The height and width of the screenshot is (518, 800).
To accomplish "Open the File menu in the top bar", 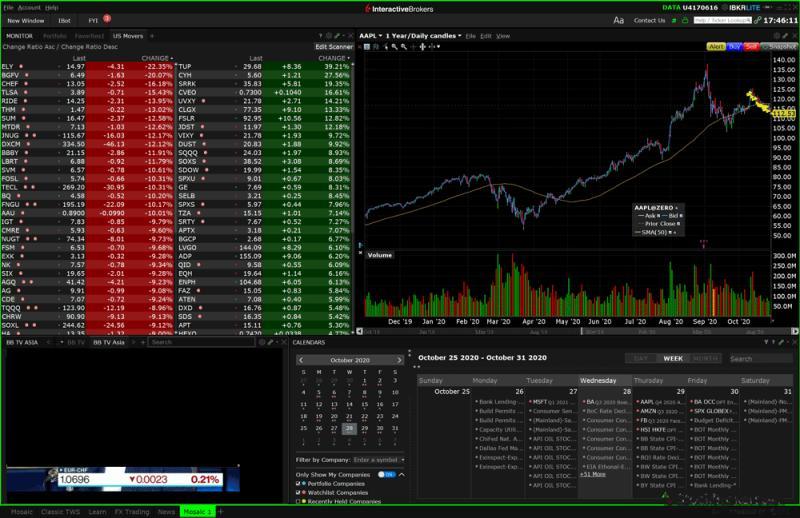I will click(9, 8).
